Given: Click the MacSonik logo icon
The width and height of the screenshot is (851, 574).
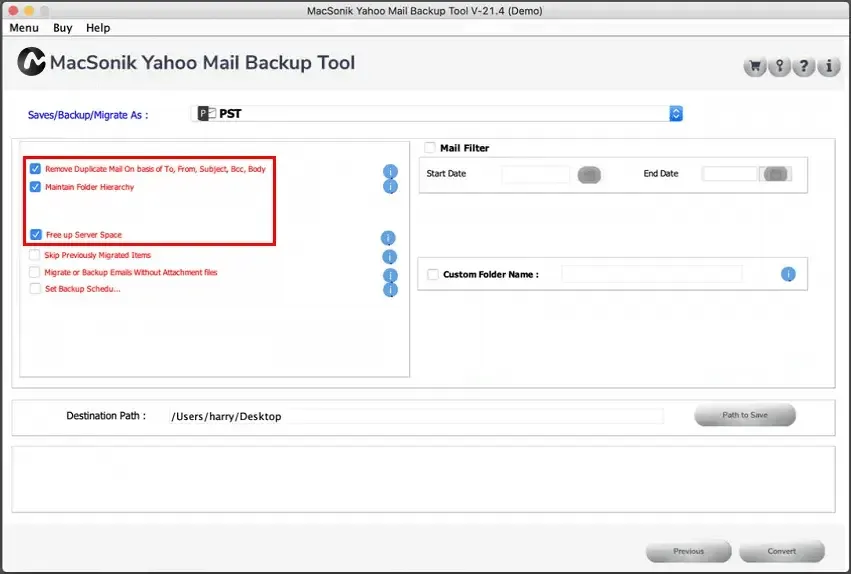Looking at the screenshot, I should [31, 61].
